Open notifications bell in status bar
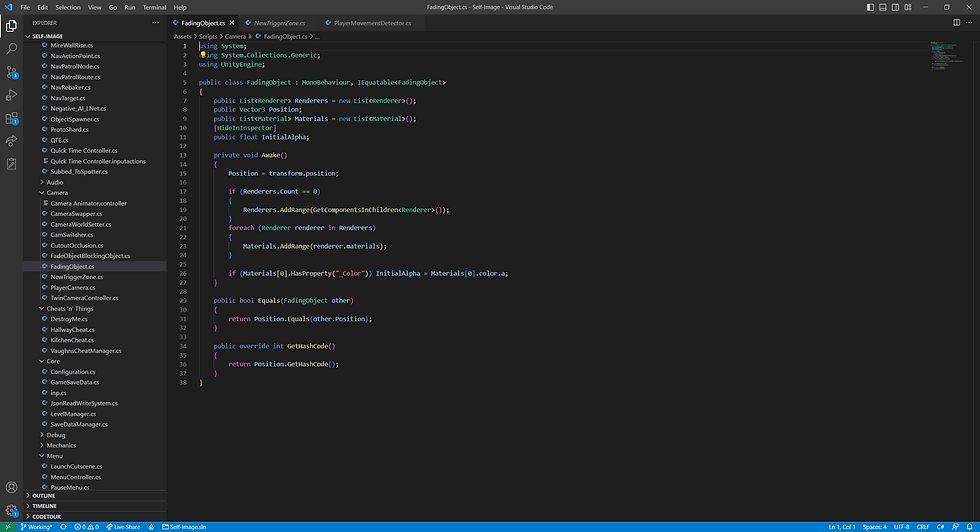This screenshot has width=980, height=532. coord(969,527)
